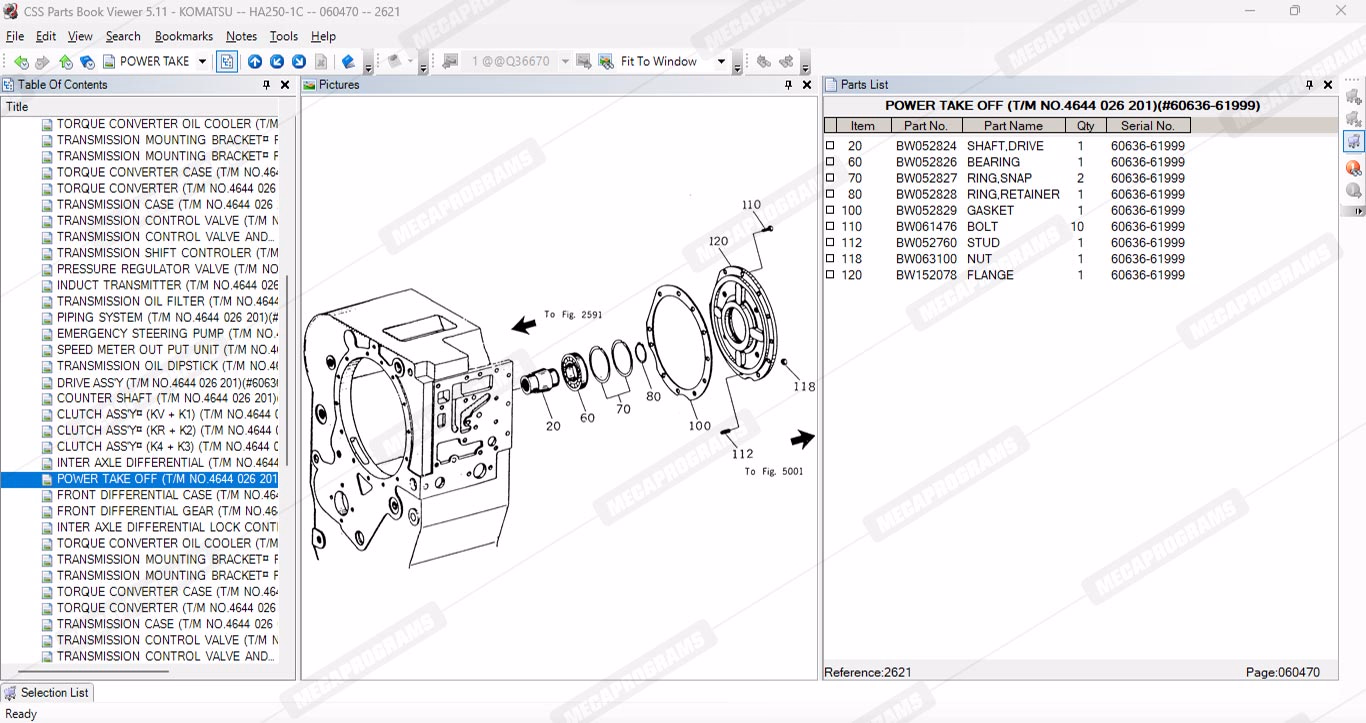Open the Fit To Window zoom dropdown
This screenshot has width=1366, height=723.
721,62
